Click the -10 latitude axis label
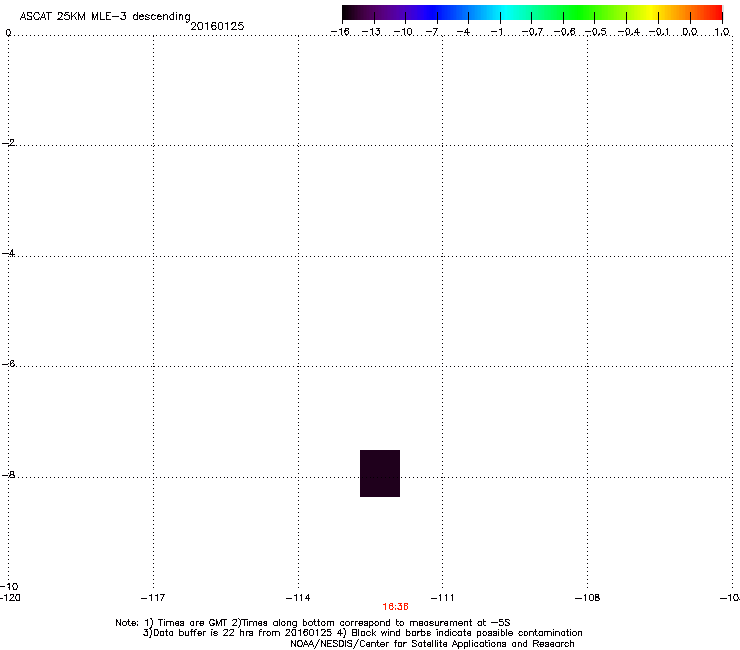This screenshot has width=740, height=650. pyautogui.click(x=10, y=587)
